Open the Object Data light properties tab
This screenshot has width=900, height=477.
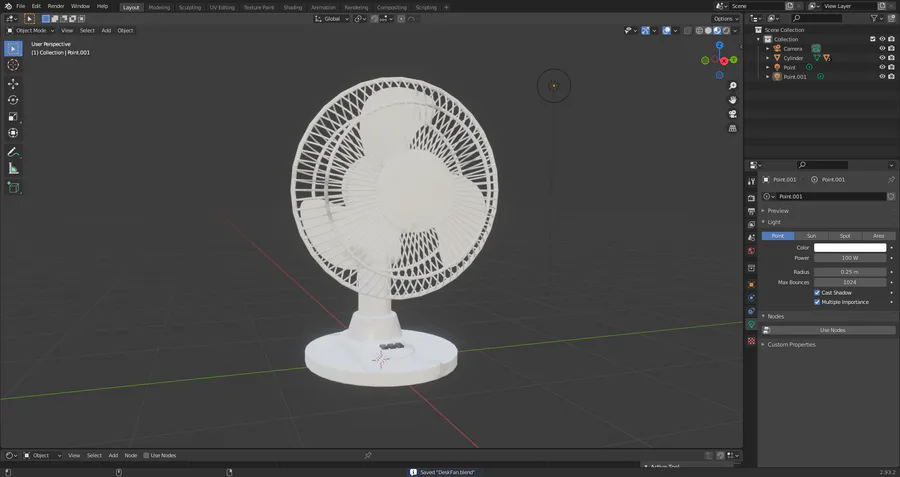pos(751,325)
